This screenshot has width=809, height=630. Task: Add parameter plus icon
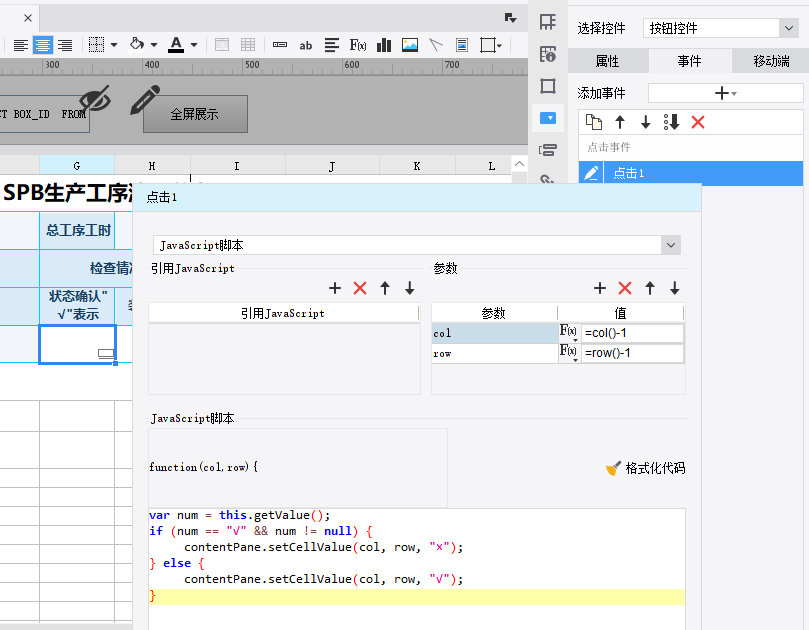600,288
